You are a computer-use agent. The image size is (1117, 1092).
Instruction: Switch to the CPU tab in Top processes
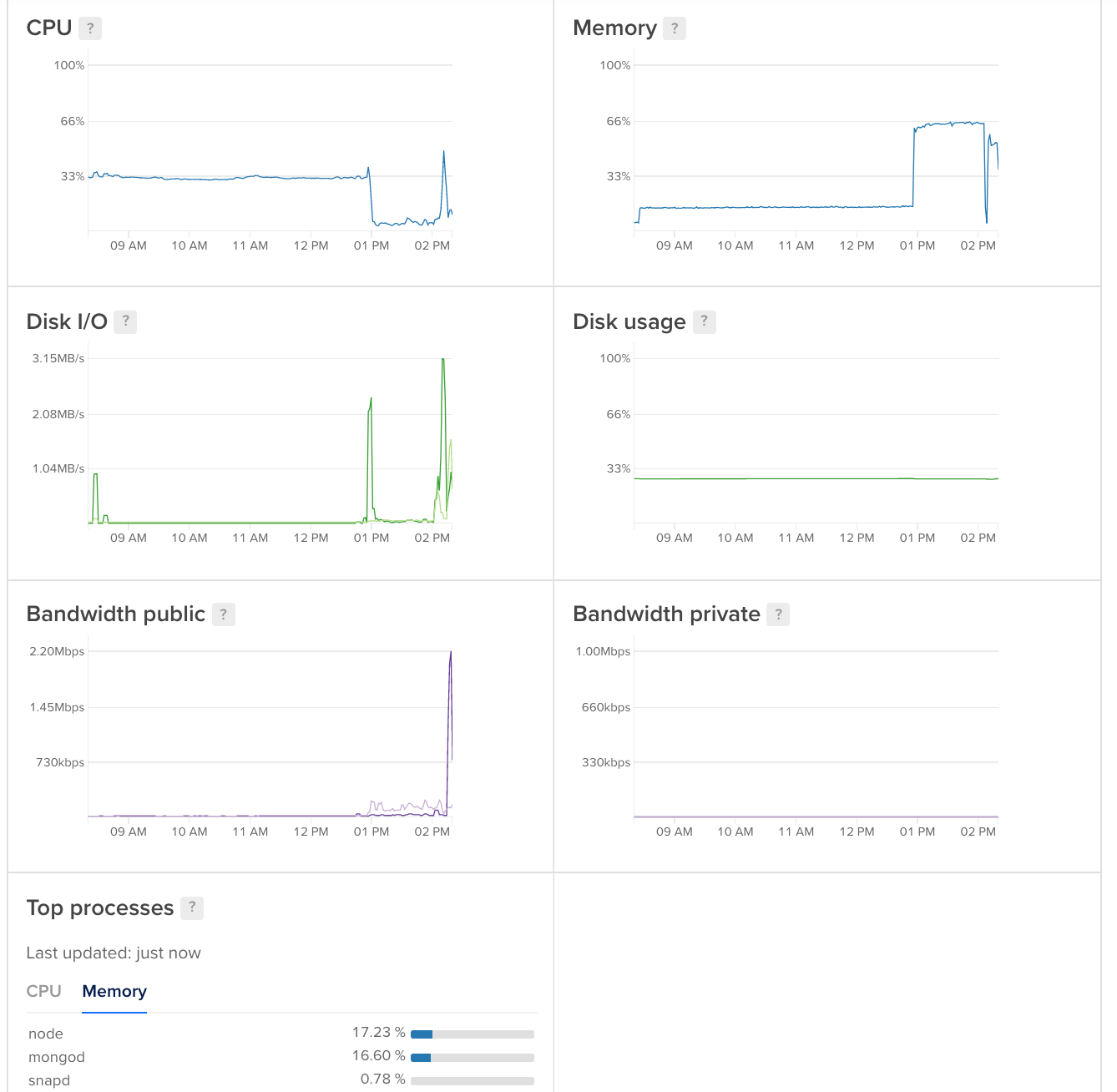click(x=43, y=991)
